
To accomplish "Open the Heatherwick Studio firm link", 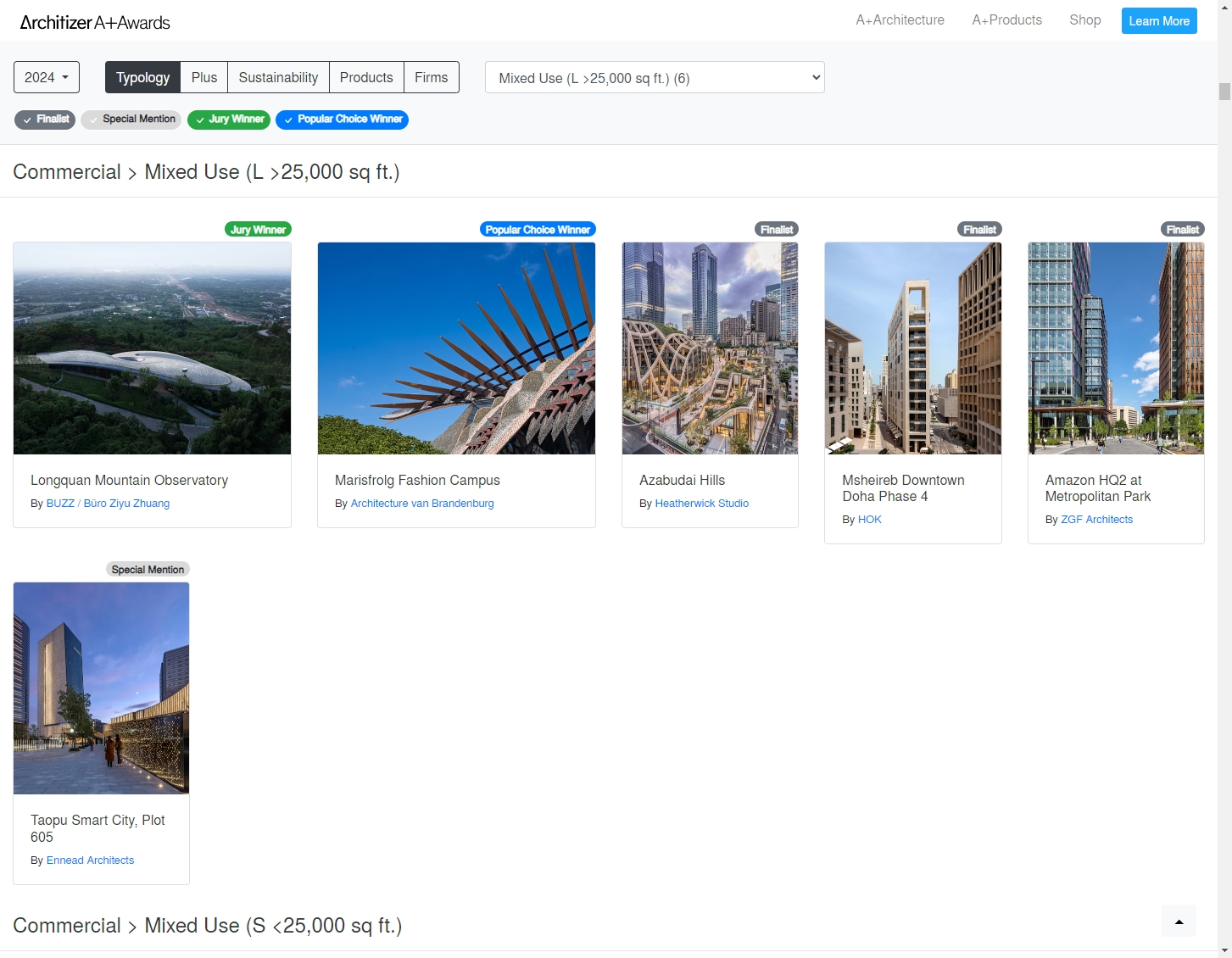I will (701, 504).
